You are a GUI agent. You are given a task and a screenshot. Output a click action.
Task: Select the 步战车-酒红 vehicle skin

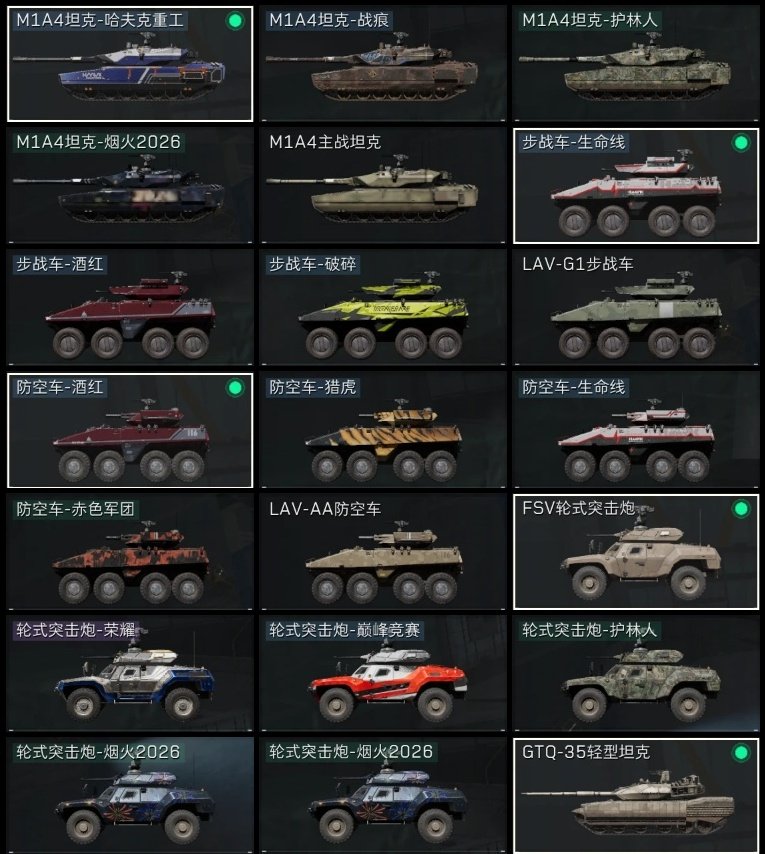point(130,308)
